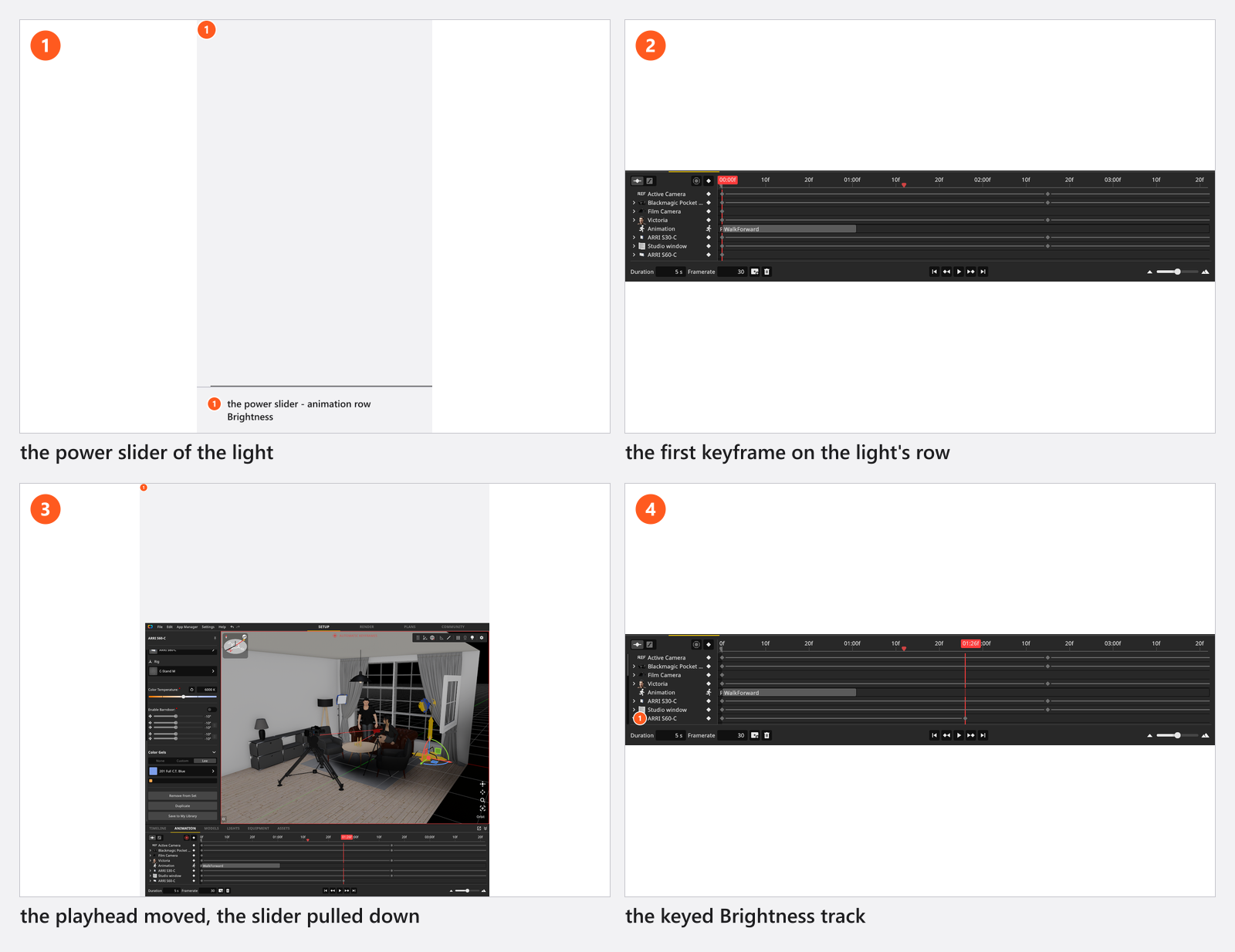The width and height of the screenshot is (1235, 952).
Task: Select the keyframe mode icon in panel 4's header
Action: pos(638,644)
